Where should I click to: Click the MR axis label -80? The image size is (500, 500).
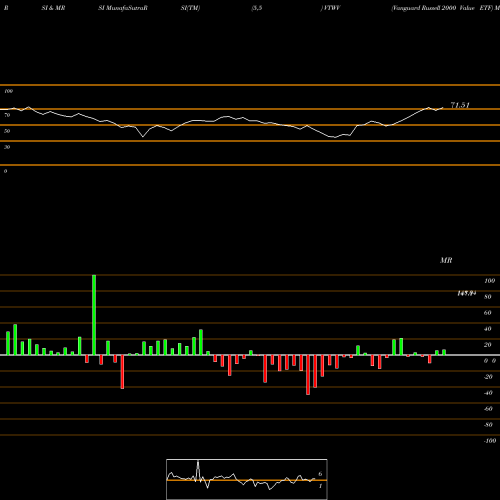[x=488, y=425]
